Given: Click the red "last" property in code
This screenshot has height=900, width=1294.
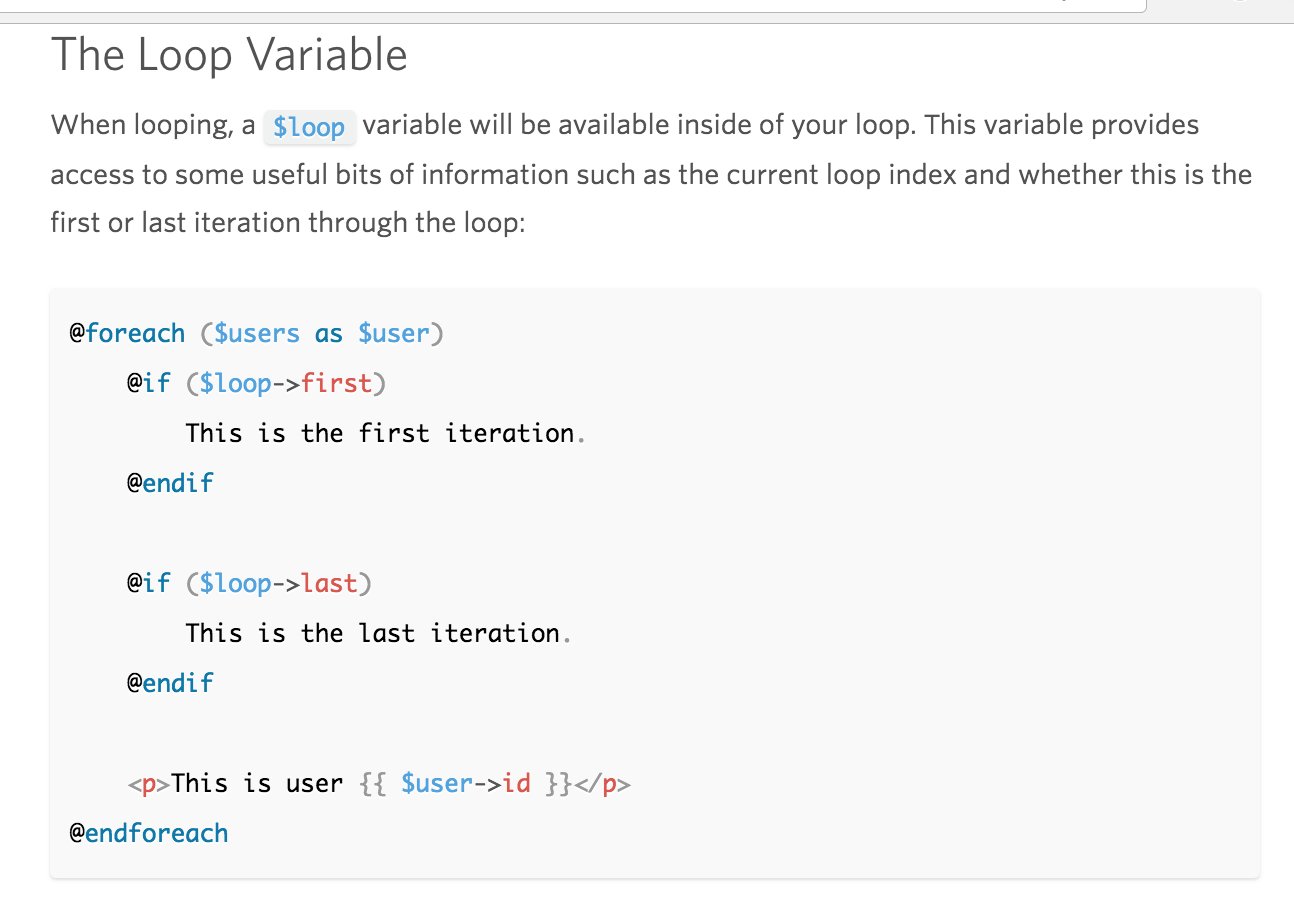Looking at the screenshot, I should 329,583.
